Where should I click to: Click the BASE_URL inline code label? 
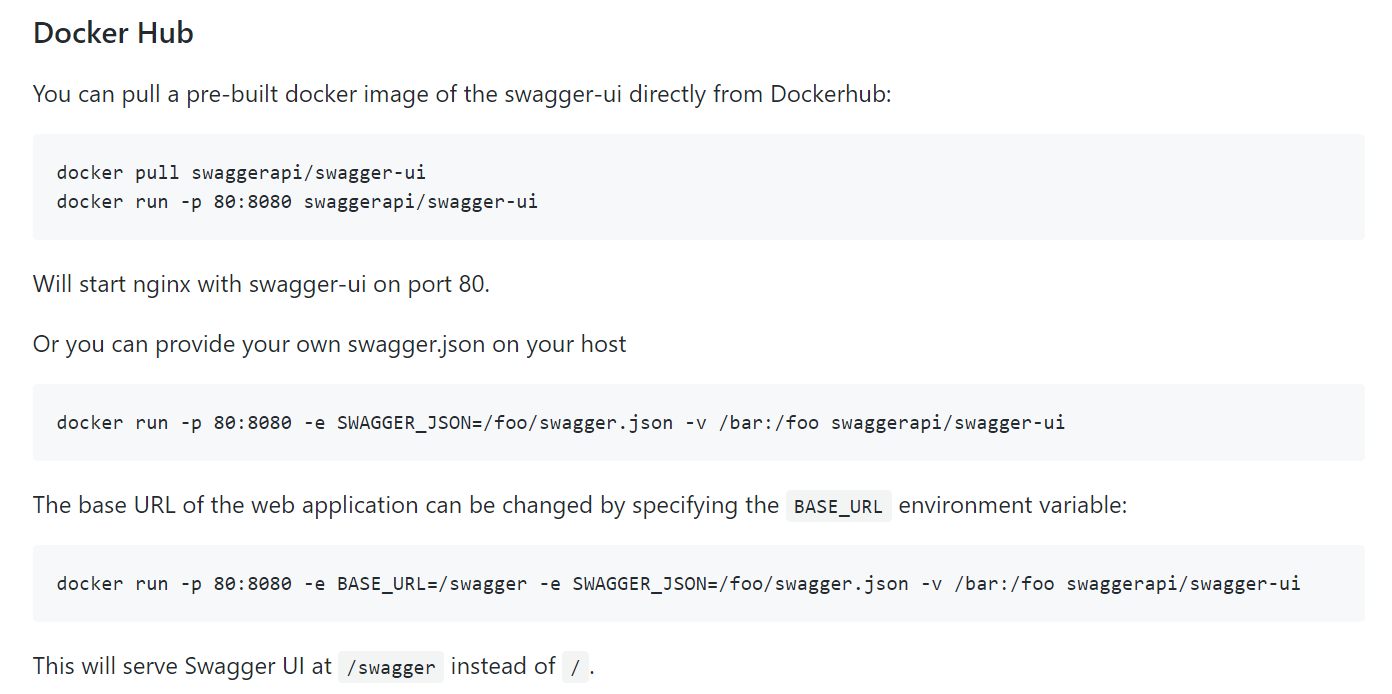[x=838, y=506]
